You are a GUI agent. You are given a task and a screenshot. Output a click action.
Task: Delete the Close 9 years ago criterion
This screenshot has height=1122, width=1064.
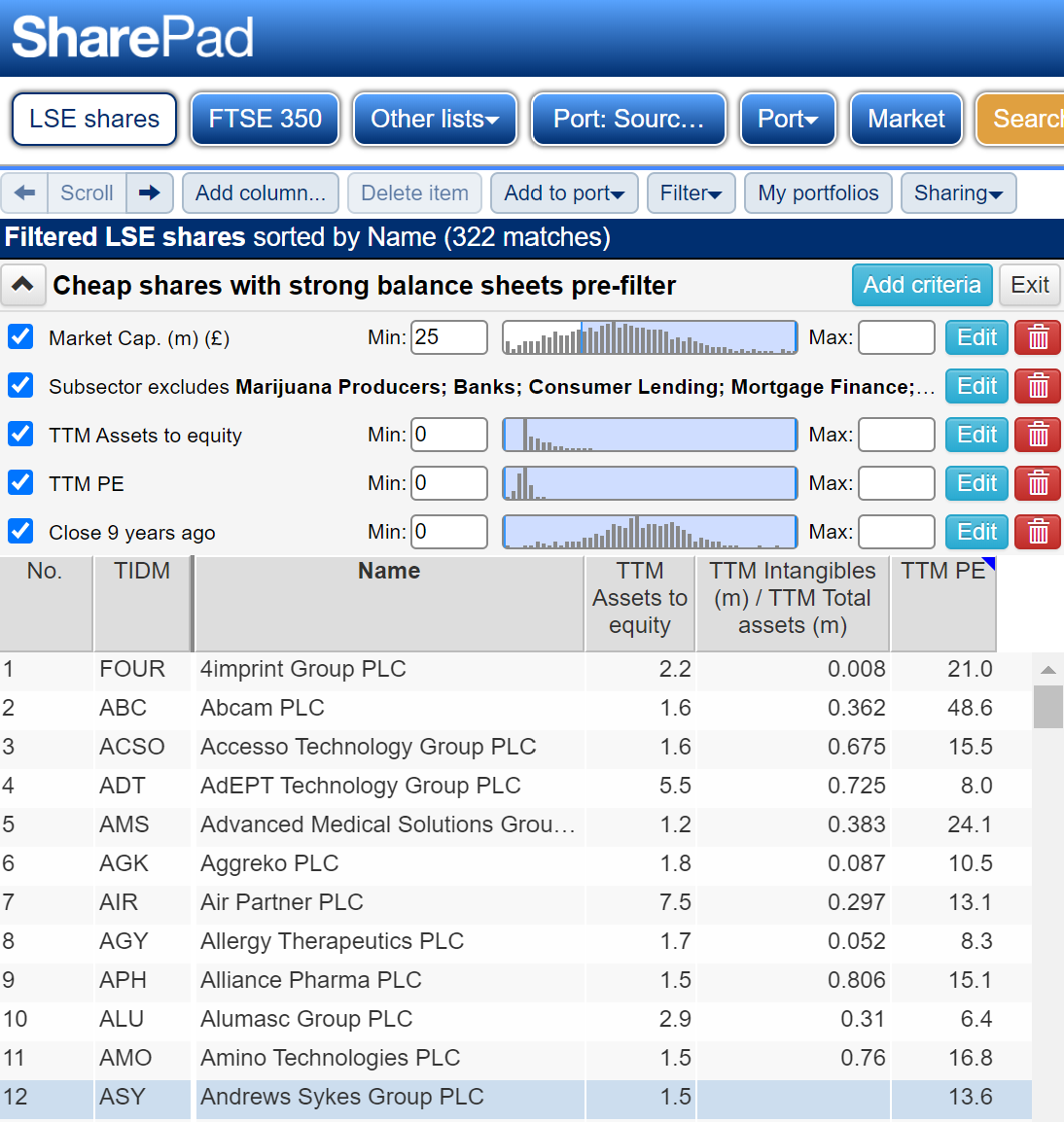click(x=1038, y=533)
